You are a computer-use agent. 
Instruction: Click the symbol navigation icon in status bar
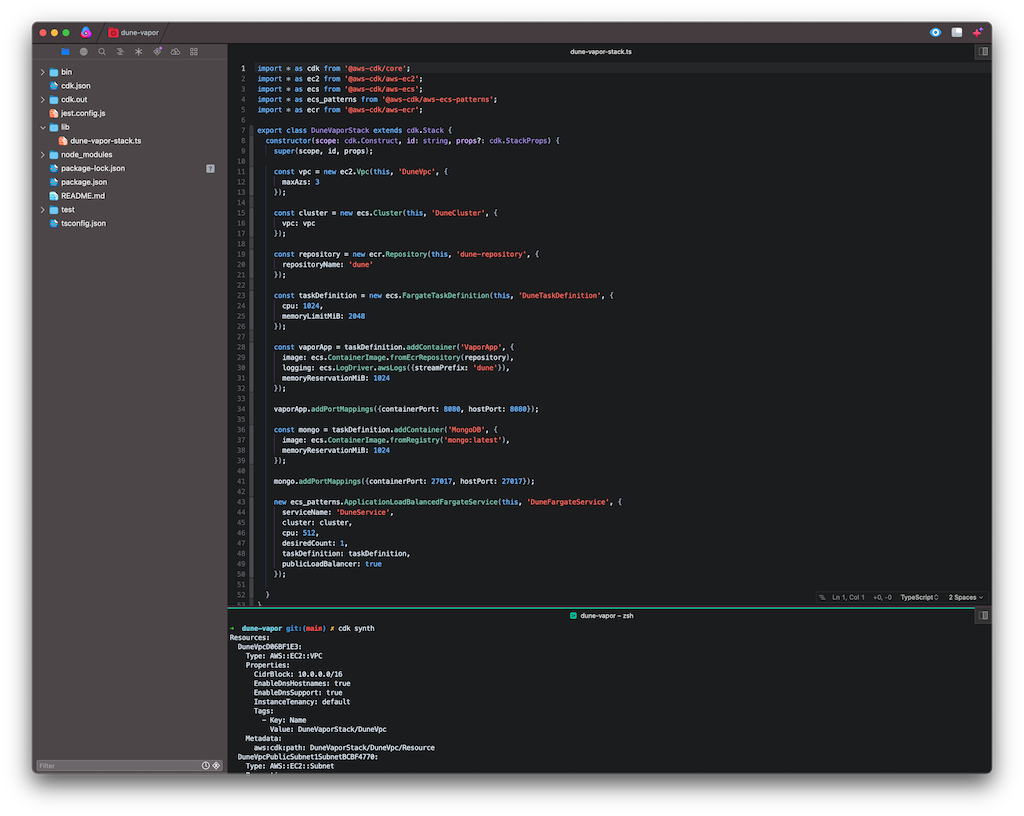pos(822,597)
